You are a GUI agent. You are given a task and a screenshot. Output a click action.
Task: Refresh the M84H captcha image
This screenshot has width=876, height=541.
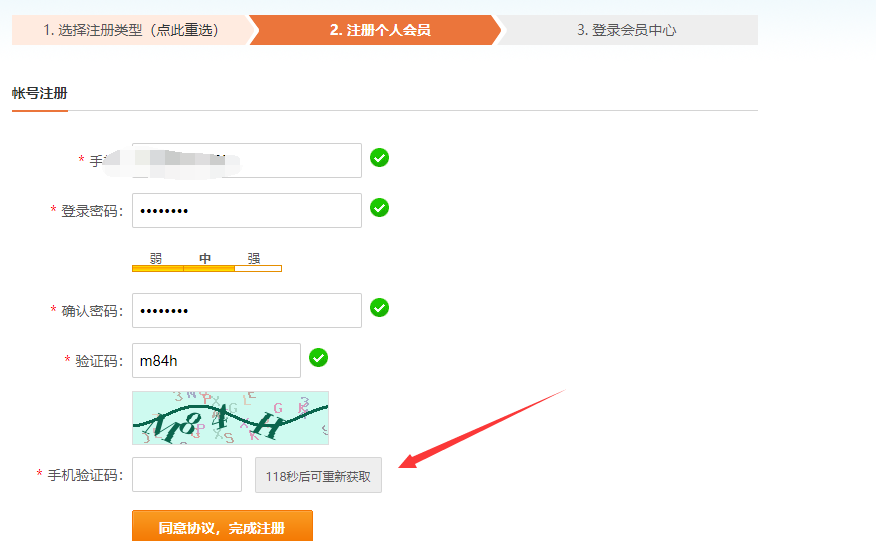pyautogui.click(x=230, y=418)
